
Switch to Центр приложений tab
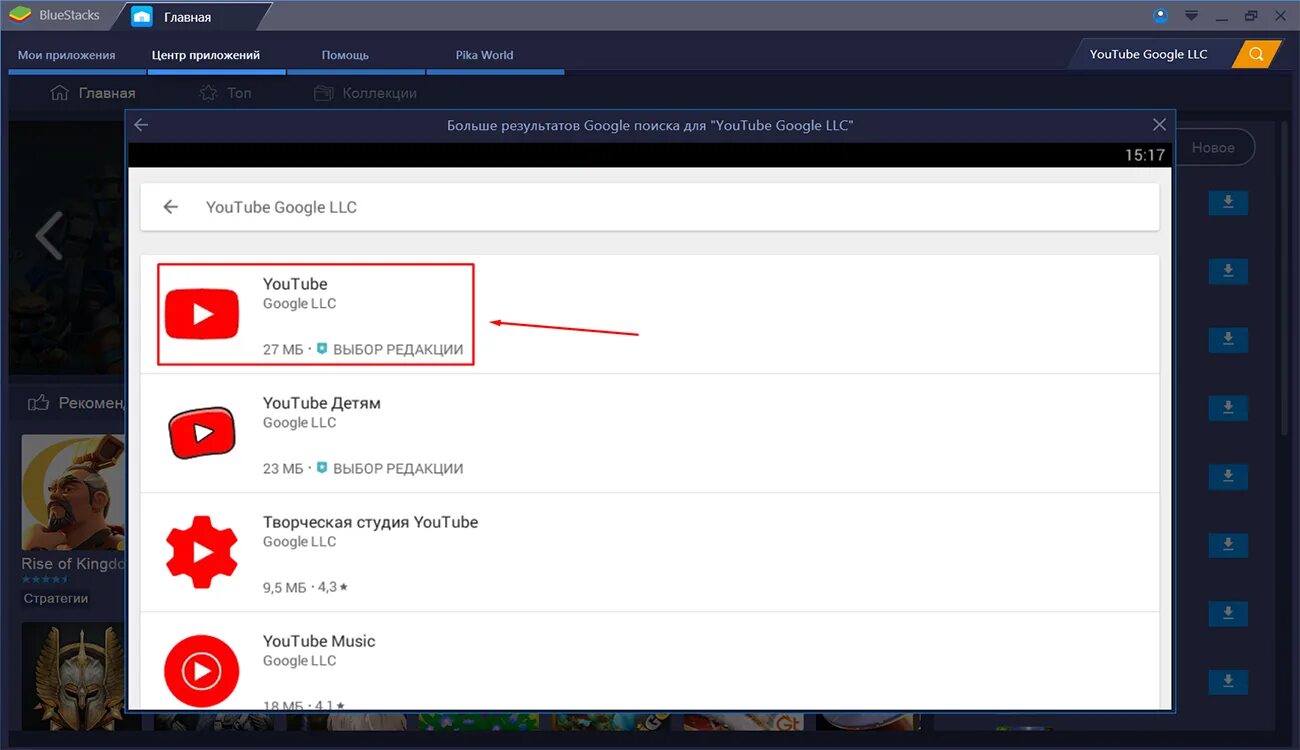pos(206,55)
